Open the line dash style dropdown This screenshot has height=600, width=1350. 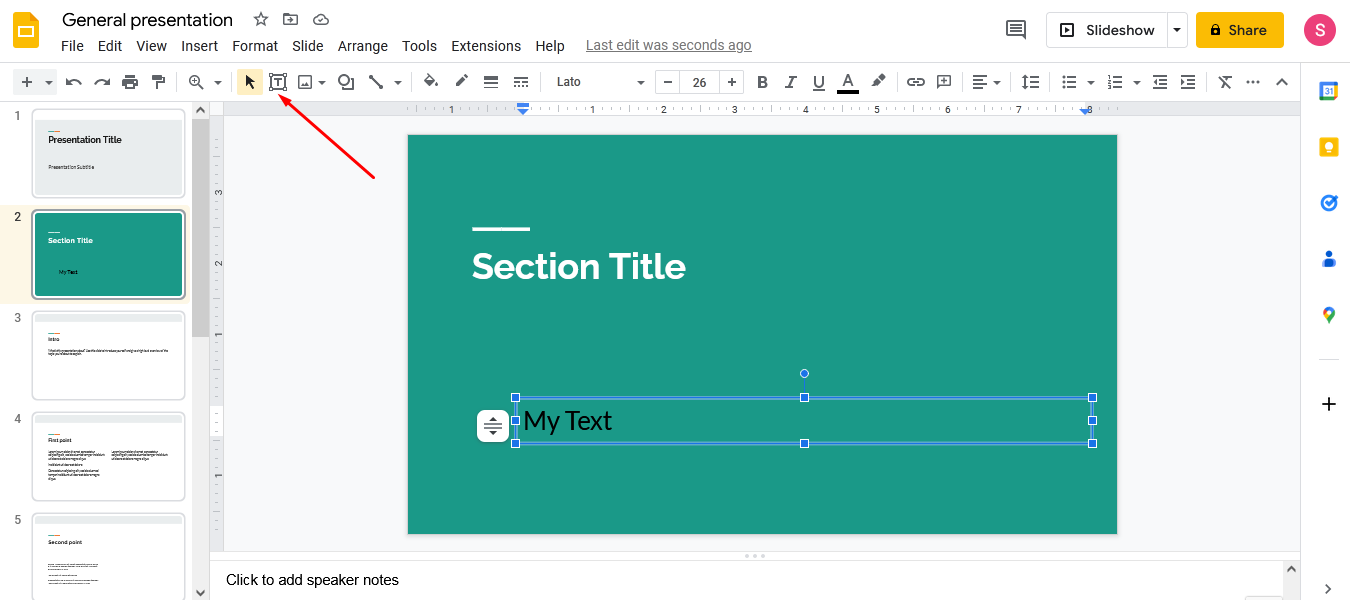[x=520, y=81]
